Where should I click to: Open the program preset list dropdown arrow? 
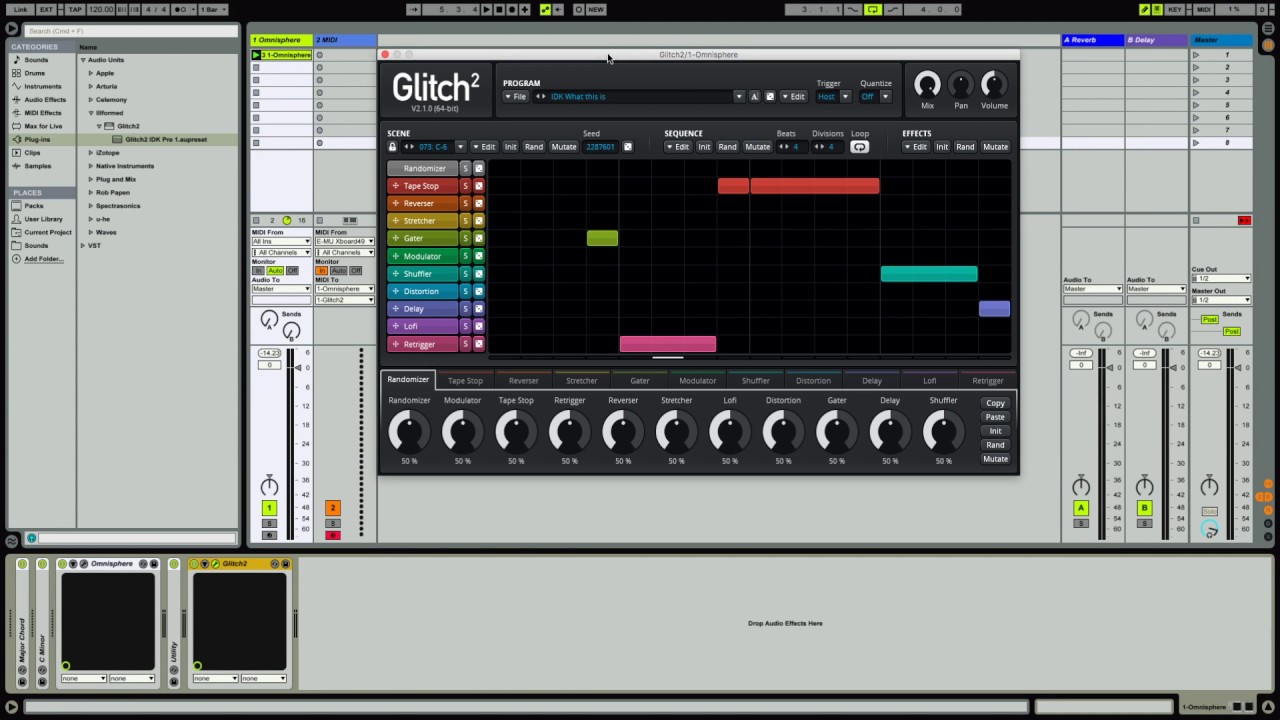[x=739, y=97]
